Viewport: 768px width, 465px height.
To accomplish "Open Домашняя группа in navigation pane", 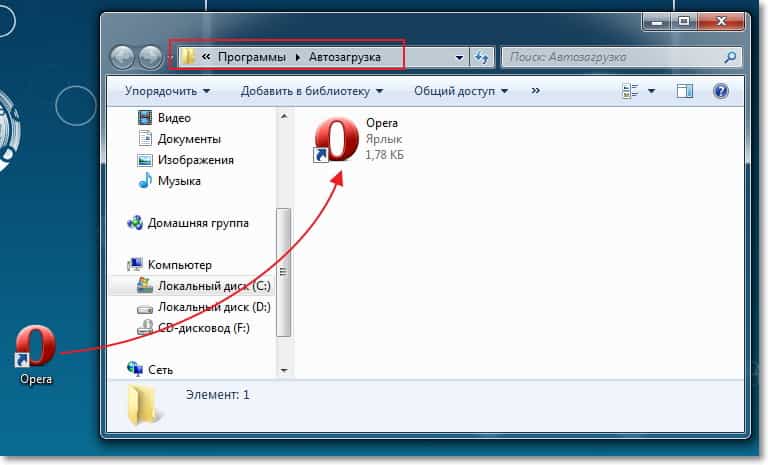I will point(198,223).
